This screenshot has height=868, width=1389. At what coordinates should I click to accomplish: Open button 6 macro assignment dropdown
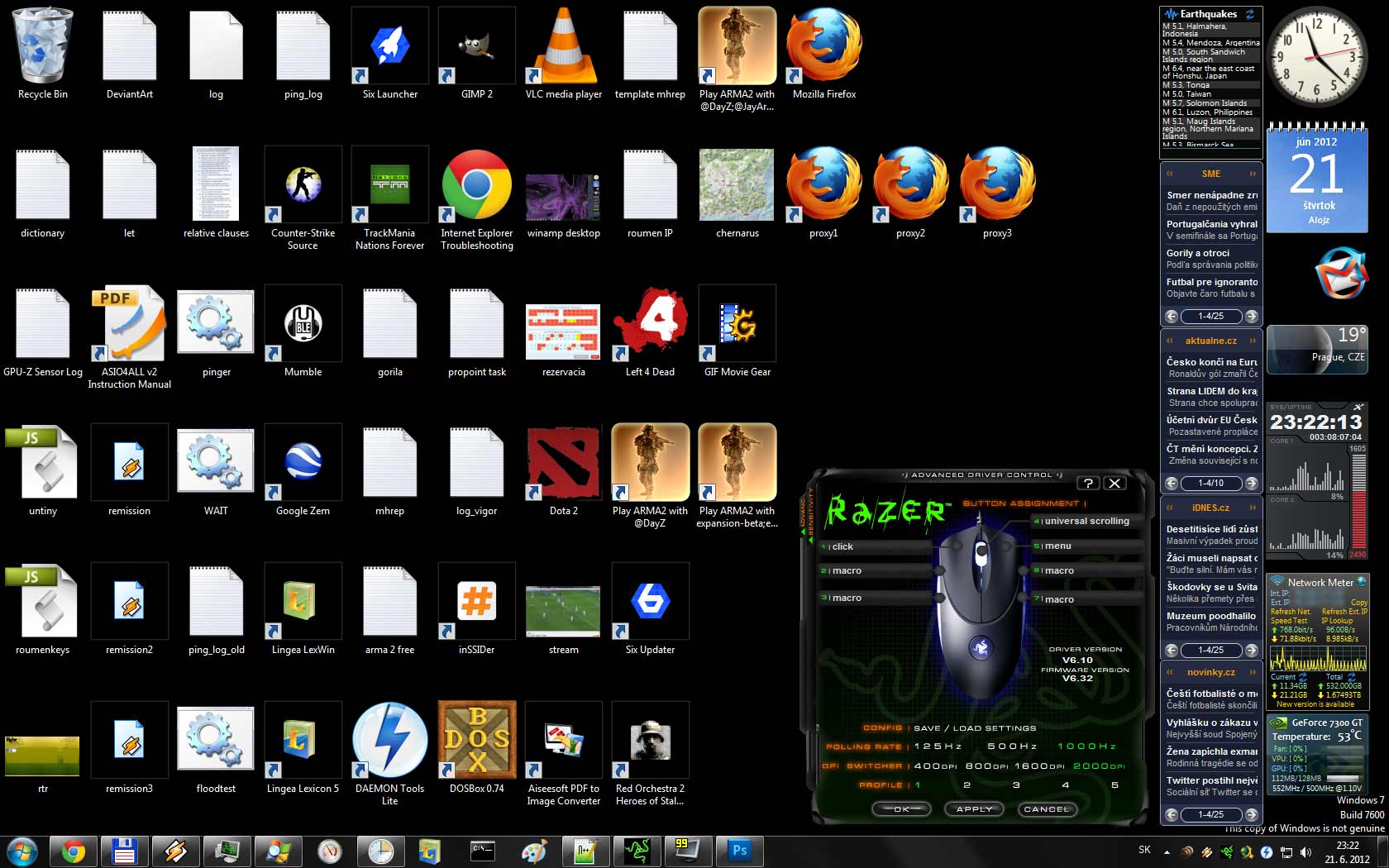tap(1086, 570)
